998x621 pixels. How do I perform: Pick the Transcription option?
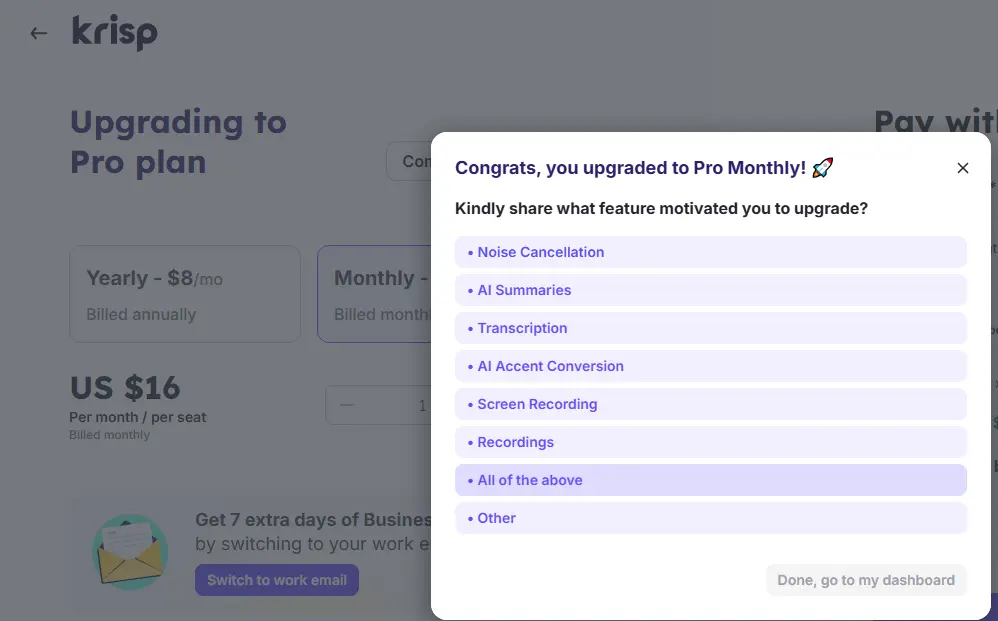[x=710, y=328]
